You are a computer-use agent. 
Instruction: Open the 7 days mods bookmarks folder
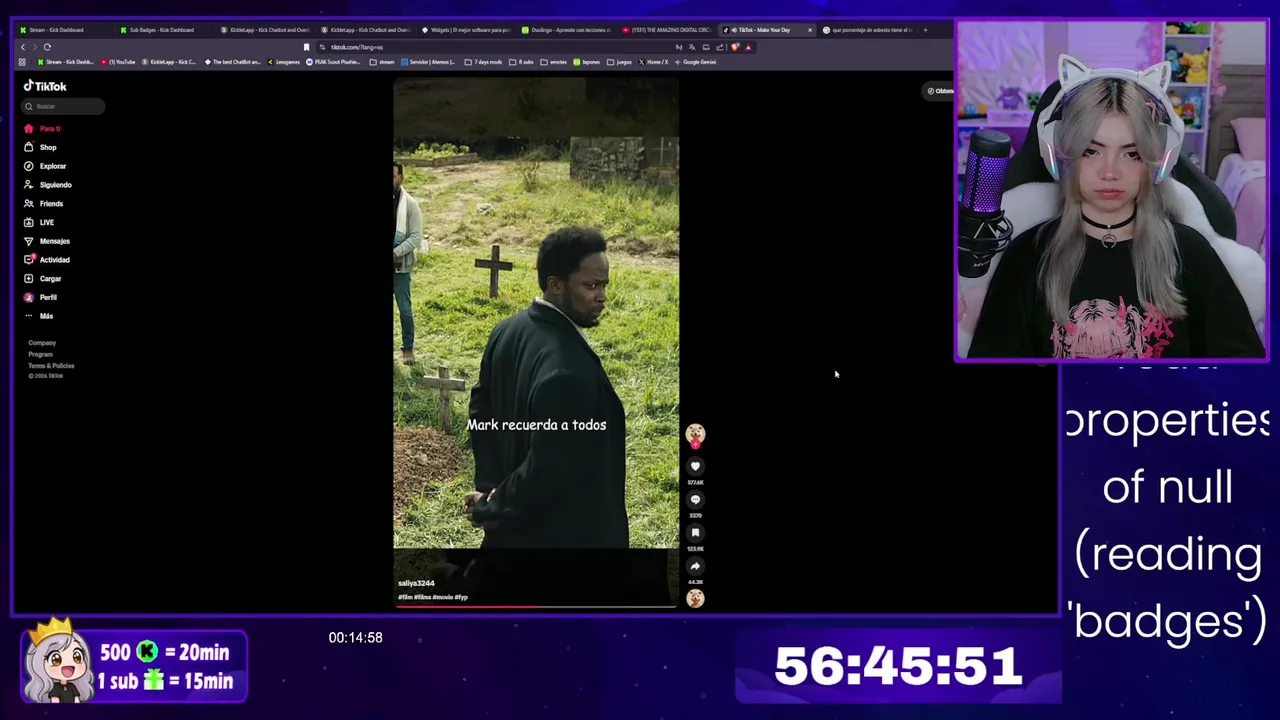coord(483,62)
